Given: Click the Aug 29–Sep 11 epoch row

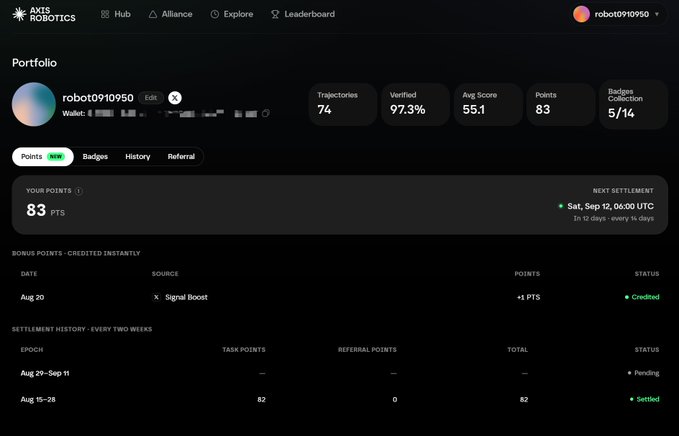Looking at the screenshot, I should click(340, 373).
